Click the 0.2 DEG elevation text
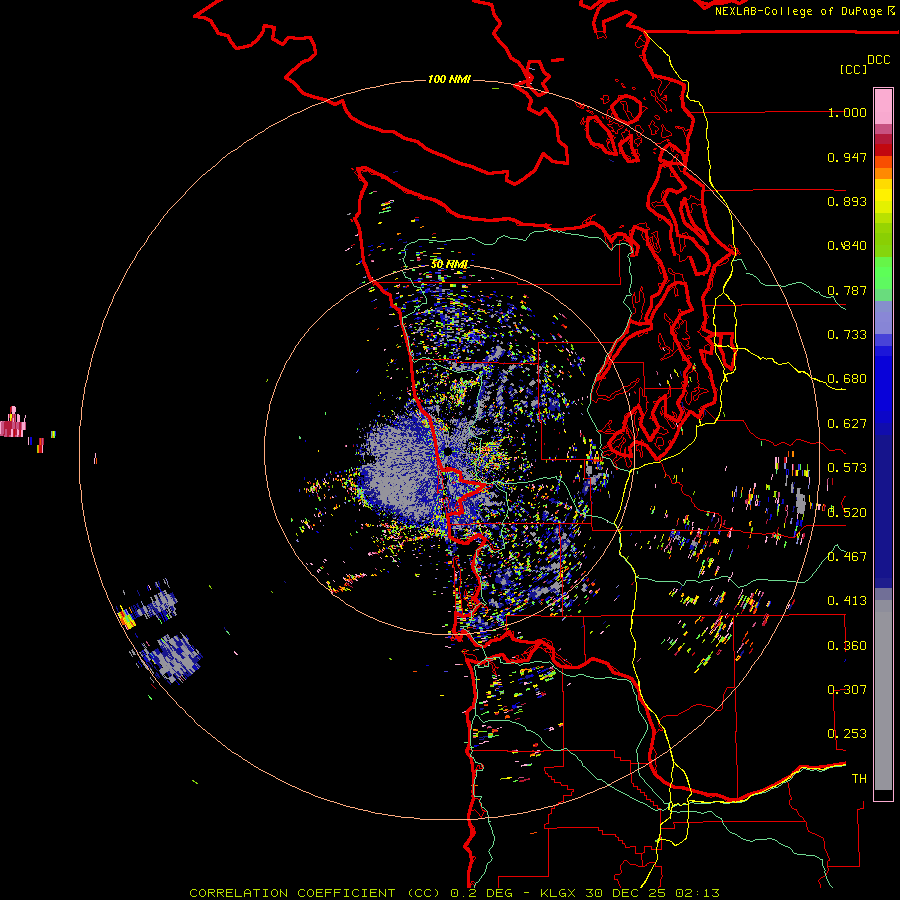900x900 pixels. (x=482, y=893)
